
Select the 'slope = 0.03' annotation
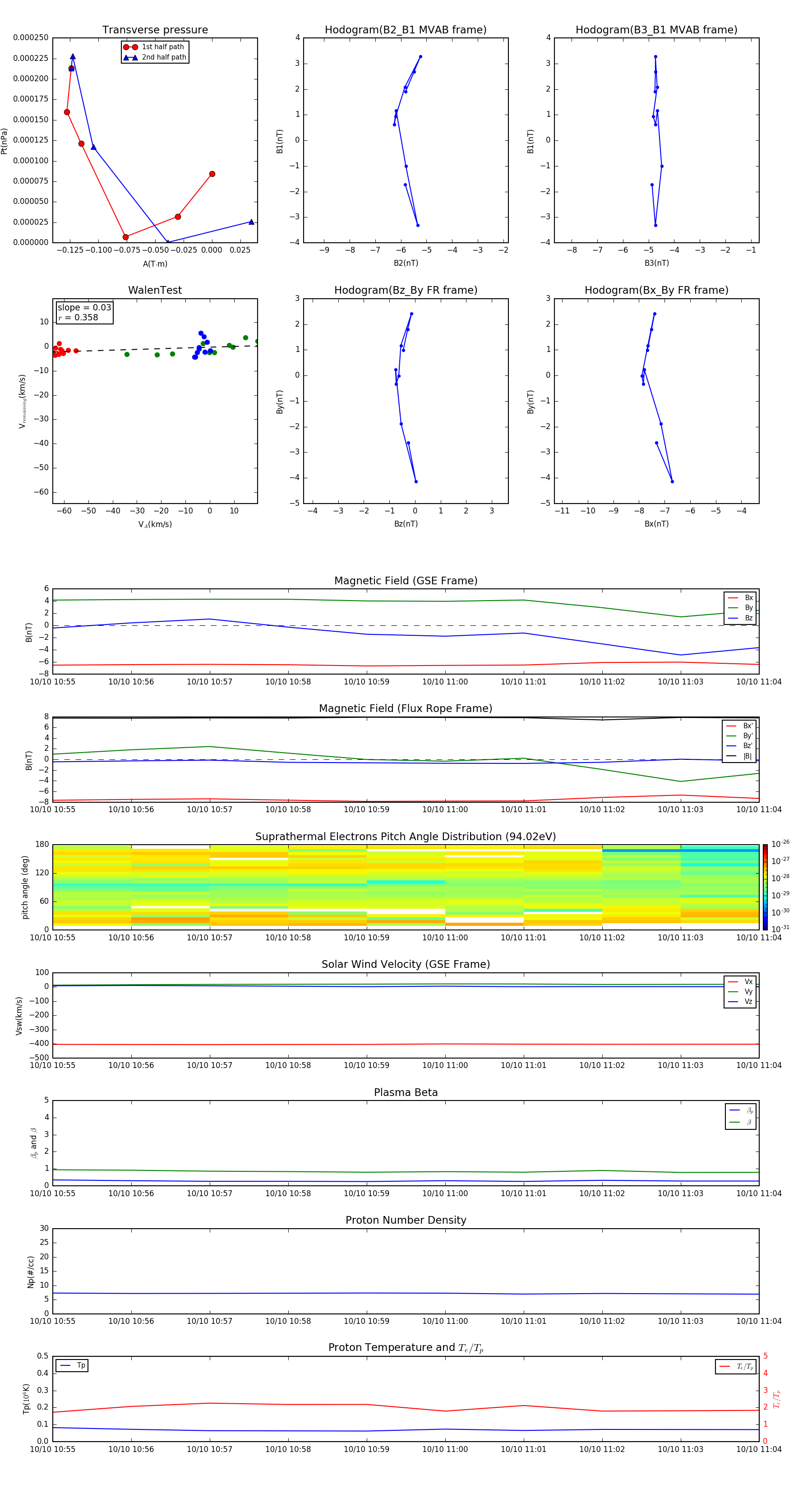(x=84, y=308)
